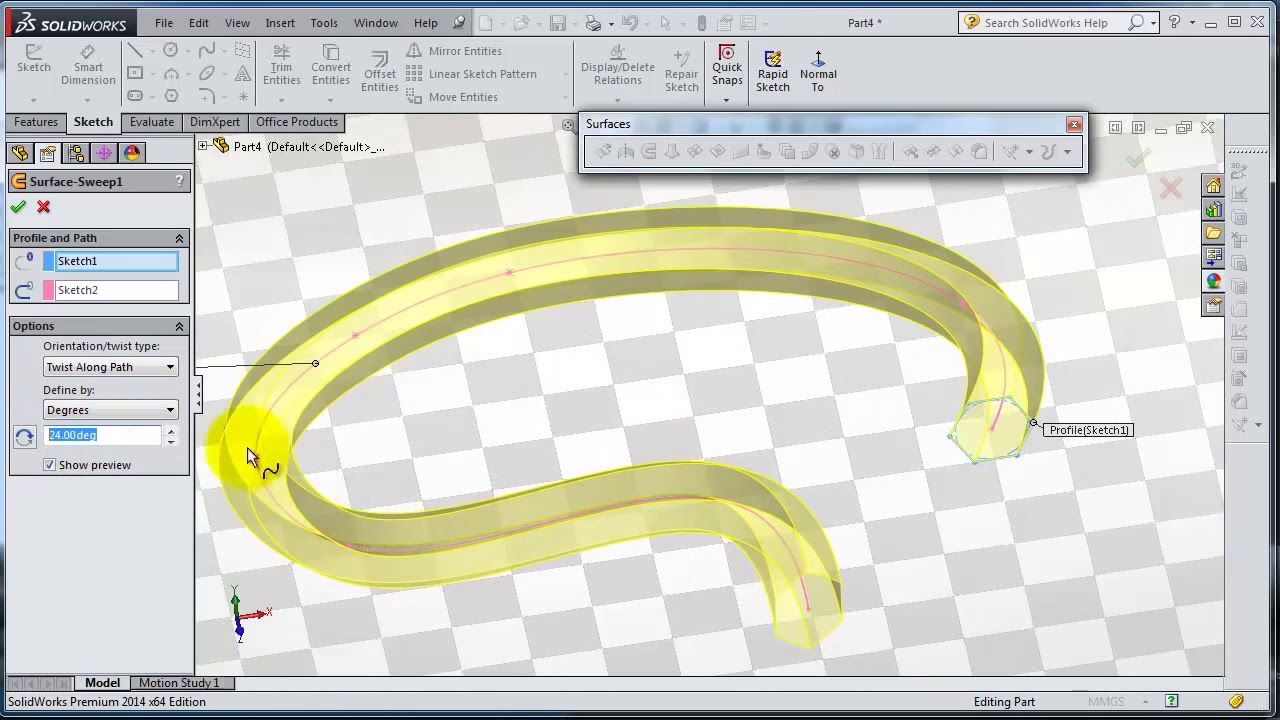Select the Straight Slot tool

[135, 97]
